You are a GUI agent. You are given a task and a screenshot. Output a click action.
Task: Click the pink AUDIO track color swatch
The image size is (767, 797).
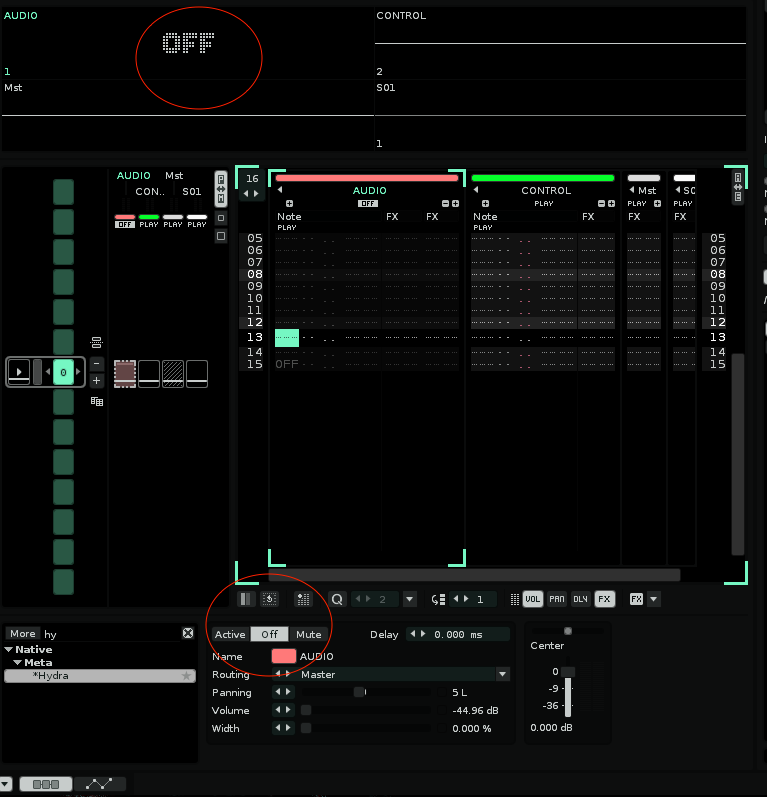284,656
